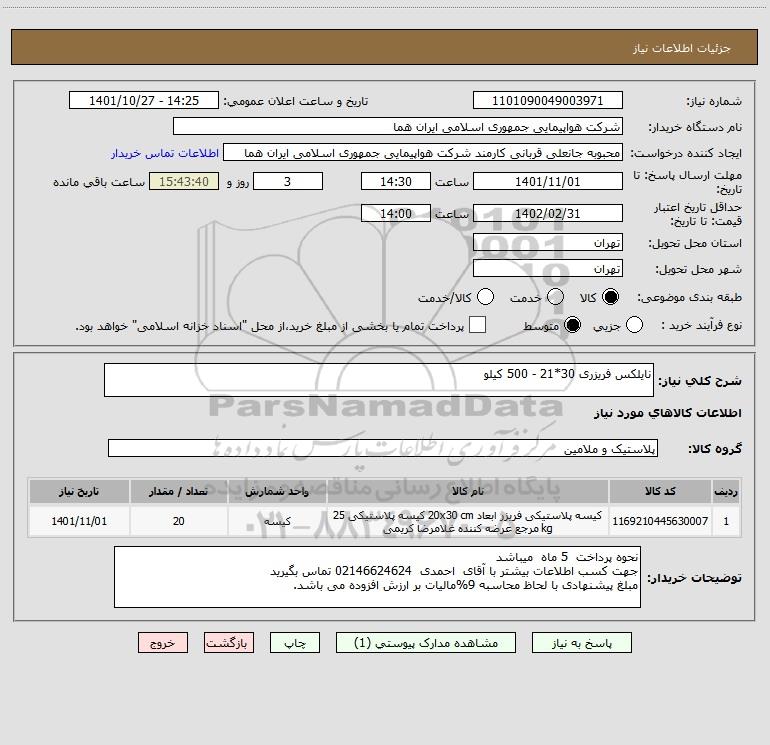Click the خروج exit button
The image size is (770, 745).
click(x=163, y=643)
